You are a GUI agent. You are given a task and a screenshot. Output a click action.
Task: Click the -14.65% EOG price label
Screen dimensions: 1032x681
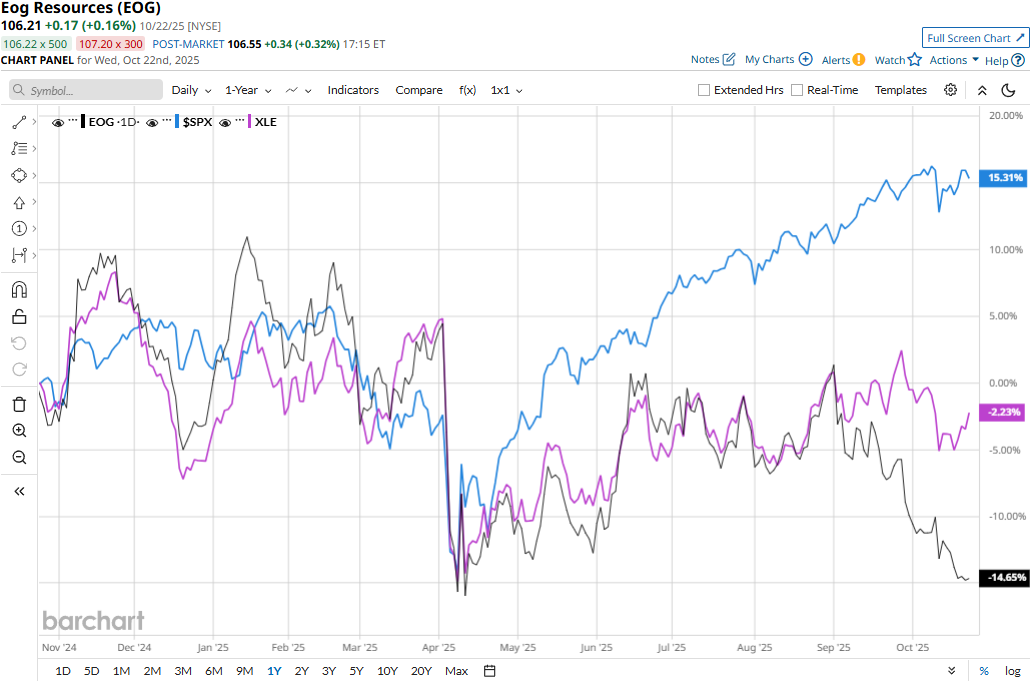tap(1004, 578)
